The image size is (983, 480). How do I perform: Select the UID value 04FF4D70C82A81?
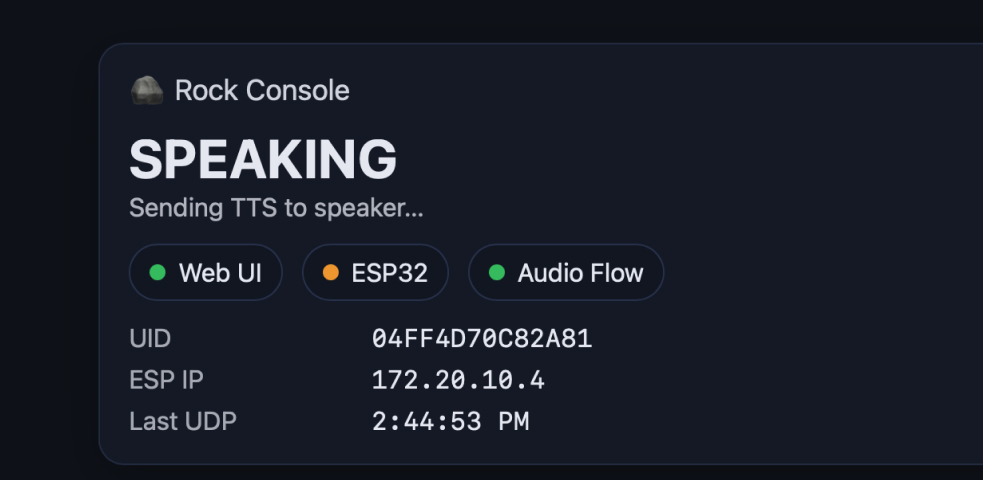482,339
